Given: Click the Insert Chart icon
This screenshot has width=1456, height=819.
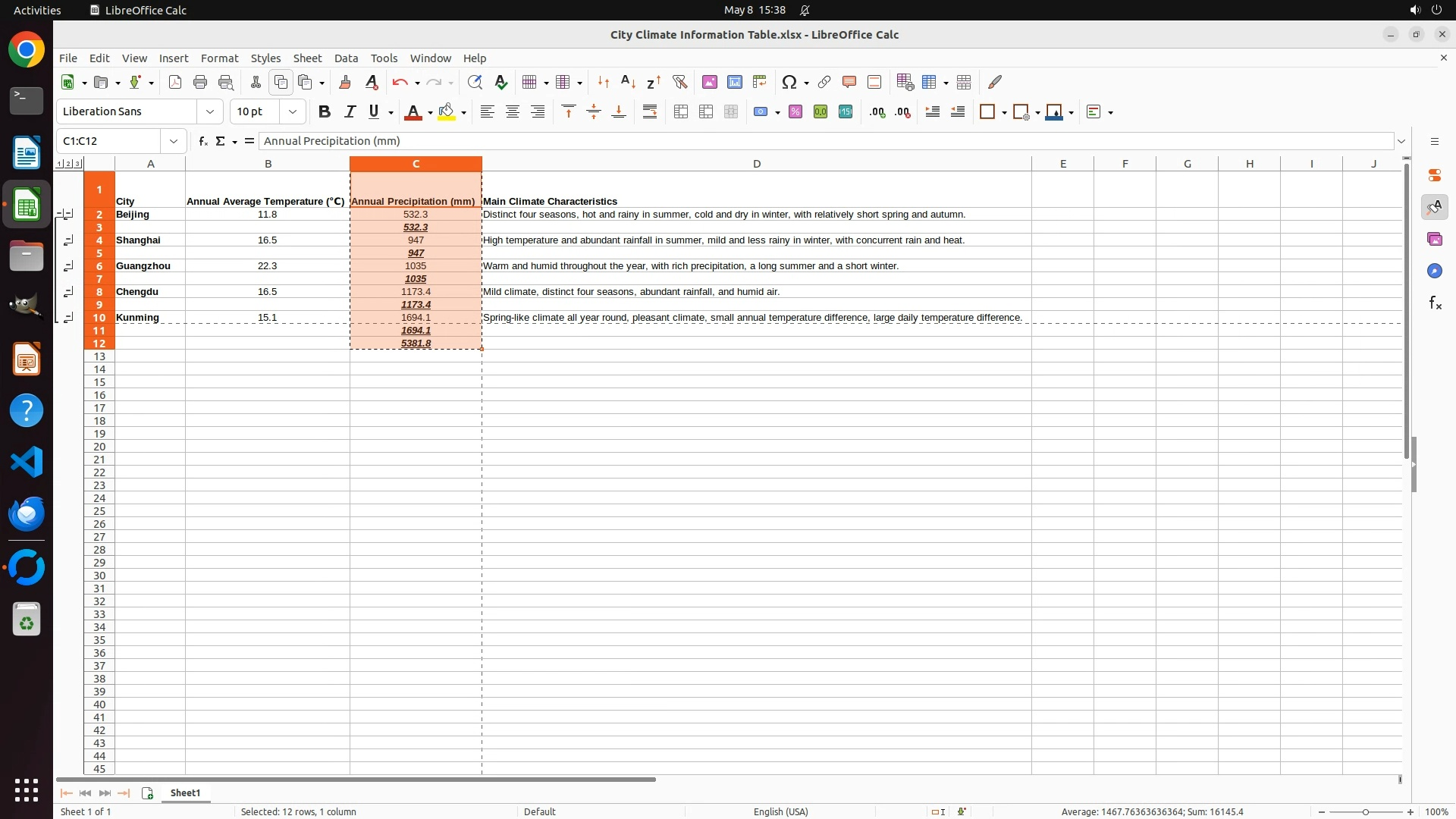Looking at the screenshot, I should (x=734, y=82).
